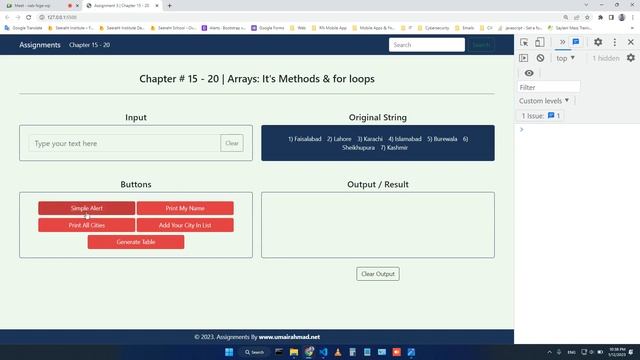The height and width of the screenshot is (360, 640).
Task: Show hidden system tray icons
Action: (x=549, y=352)
